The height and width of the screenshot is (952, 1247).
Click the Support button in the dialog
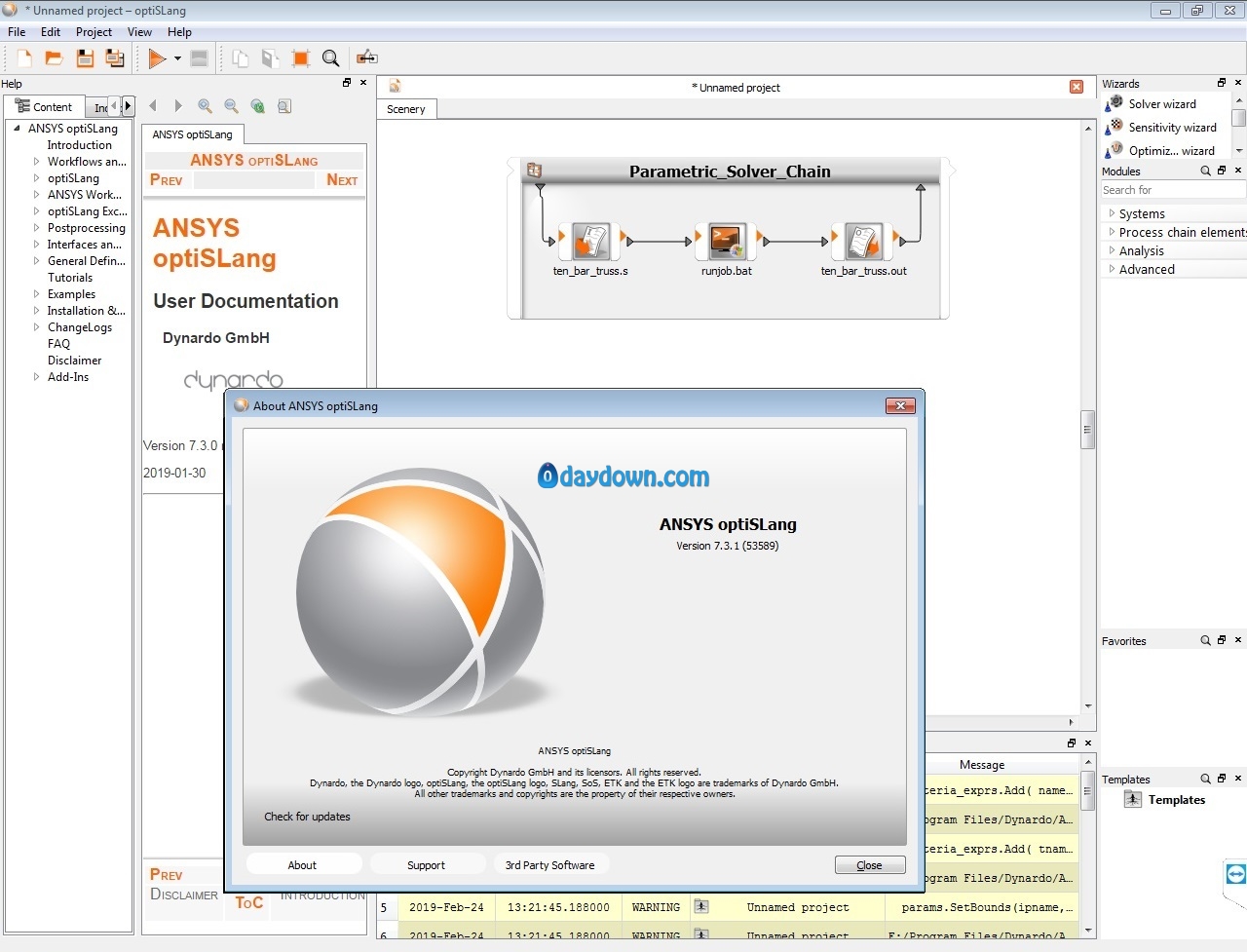coord(426,865)
